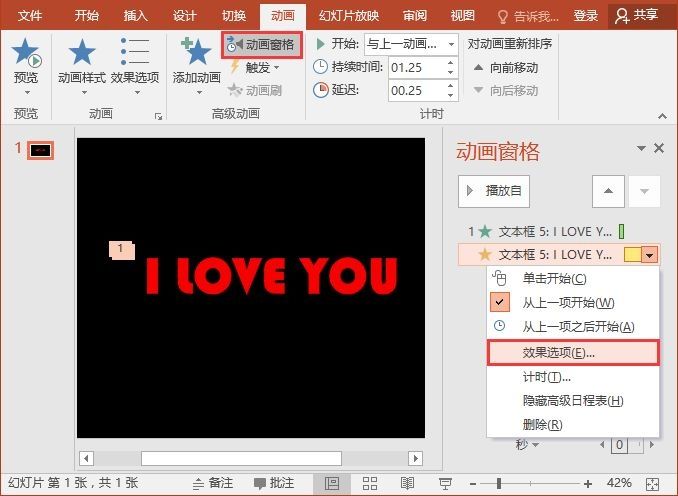Click the pane's move up arrow button

[x=608, y=191]
